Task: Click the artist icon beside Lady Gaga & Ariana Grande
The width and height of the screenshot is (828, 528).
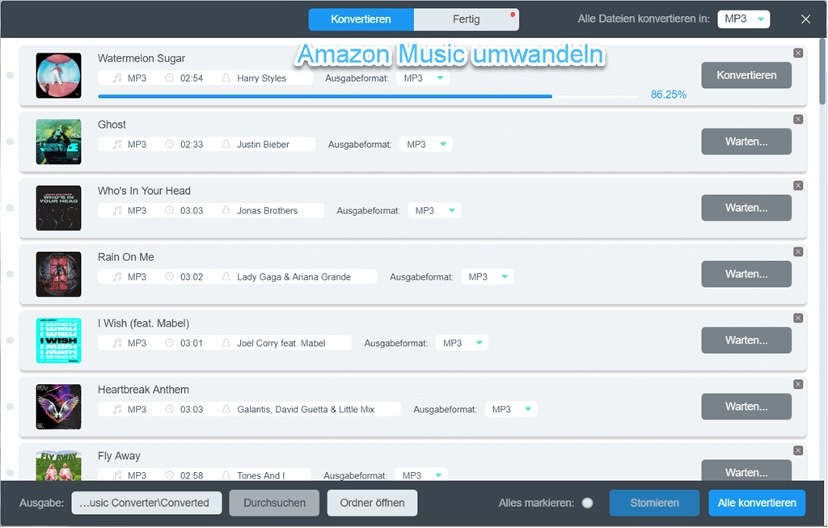Action: [226, 277]
